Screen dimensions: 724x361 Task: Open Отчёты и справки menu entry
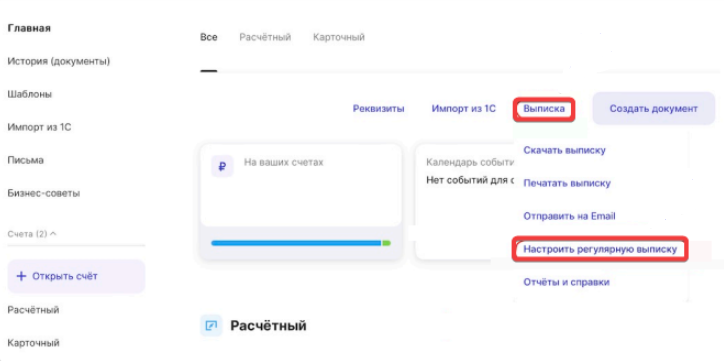(566, 282)
